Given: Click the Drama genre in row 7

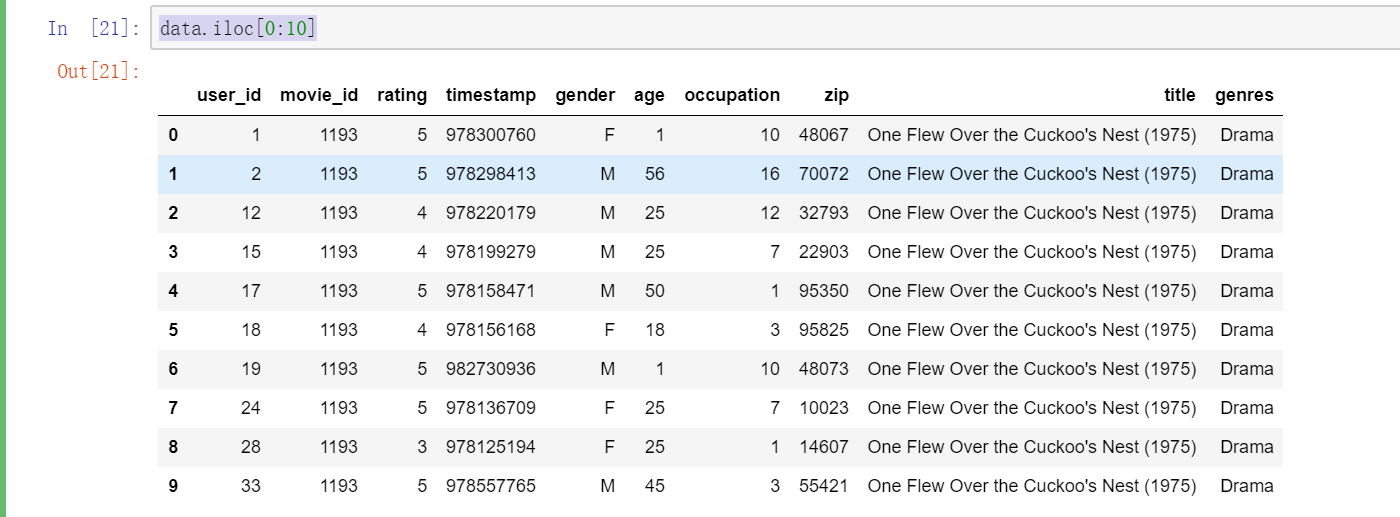Looking at the screenshot, I should tap(1247, 408).
